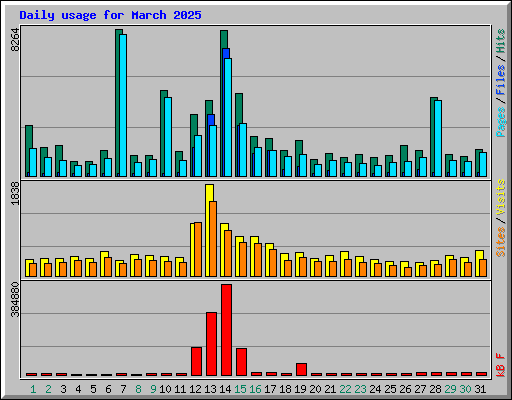This screenshot has height=400, width=512.
Task: Click day label 24 on the x-axis
Action: click(x=375, y=389)
